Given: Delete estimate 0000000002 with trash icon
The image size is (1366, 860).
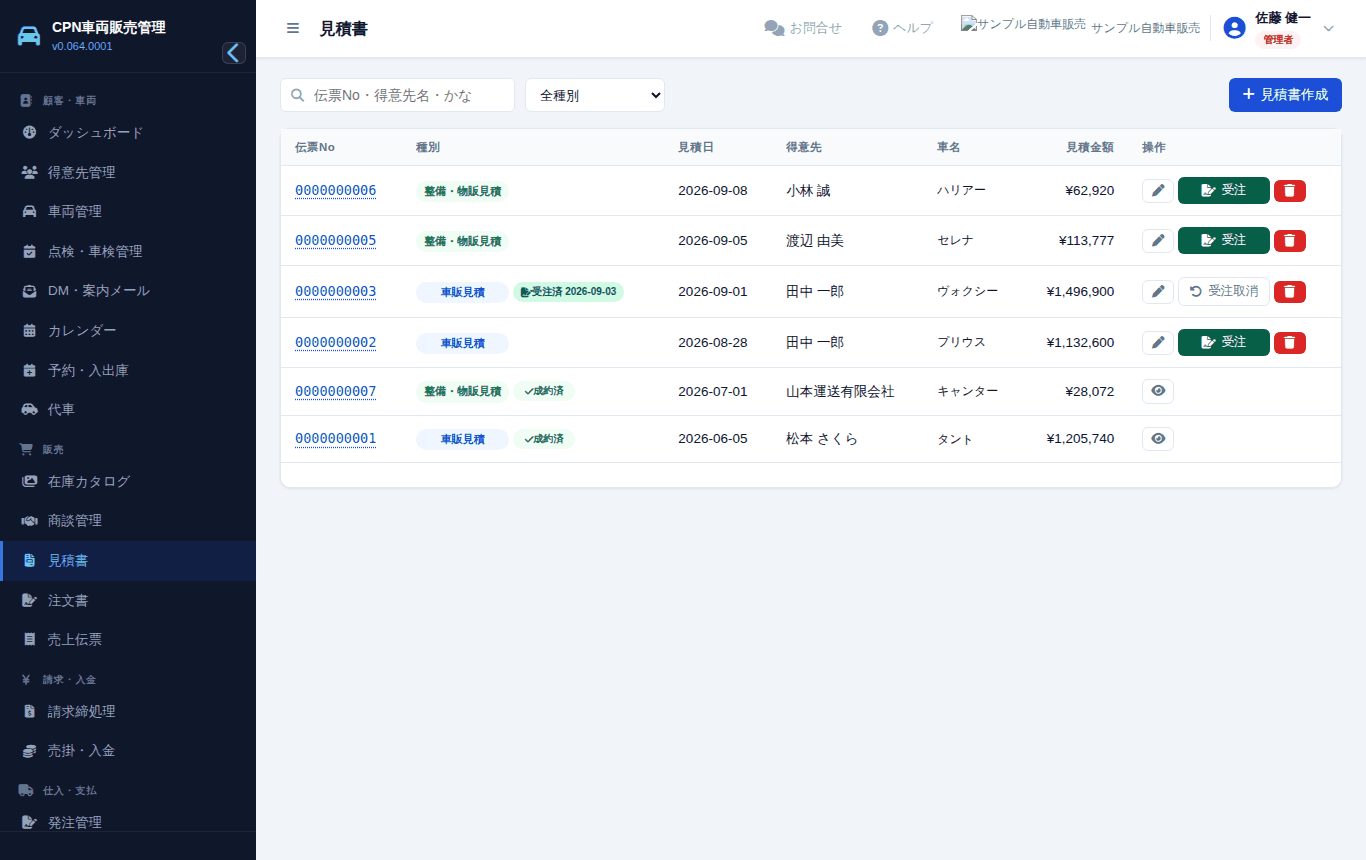Looking at the screenshot, I should [1290, 343].
